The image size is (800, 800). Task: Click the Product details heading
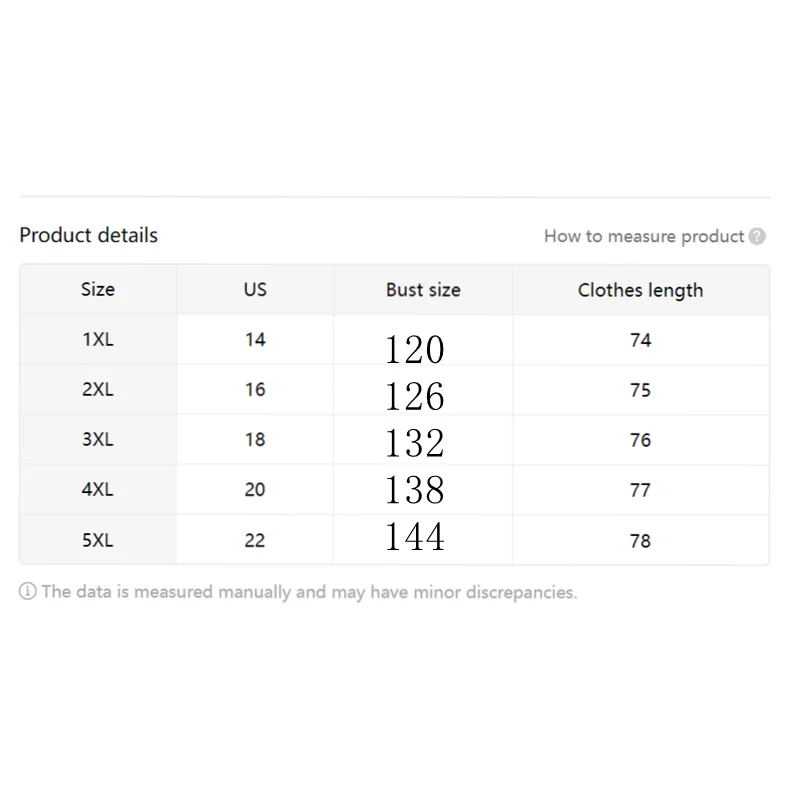pyautogui.click(x=89, y=235)
